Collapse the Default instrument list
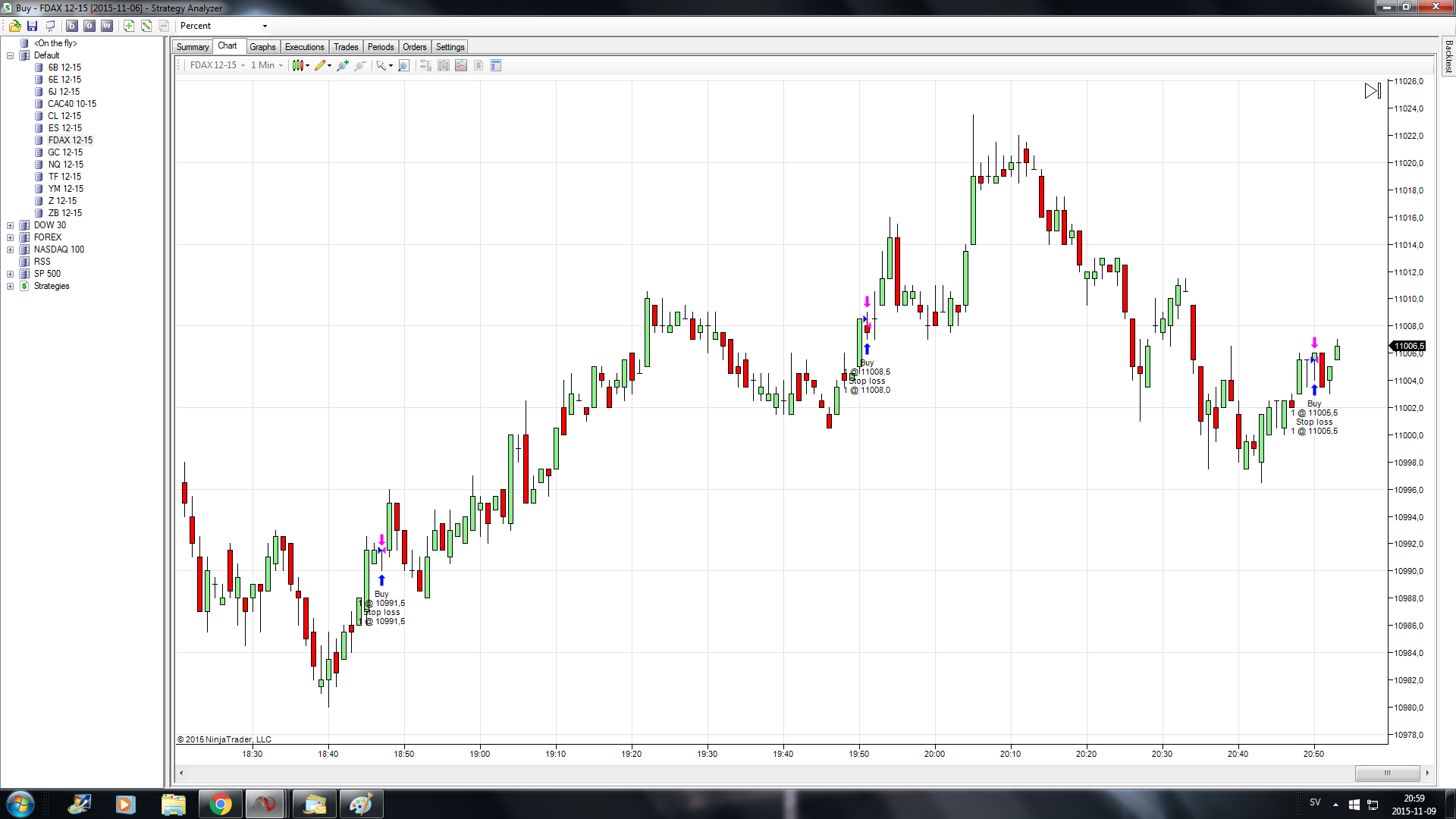Image resolution: width=1456 pixels, height=819 pixels. pos(11,55)
